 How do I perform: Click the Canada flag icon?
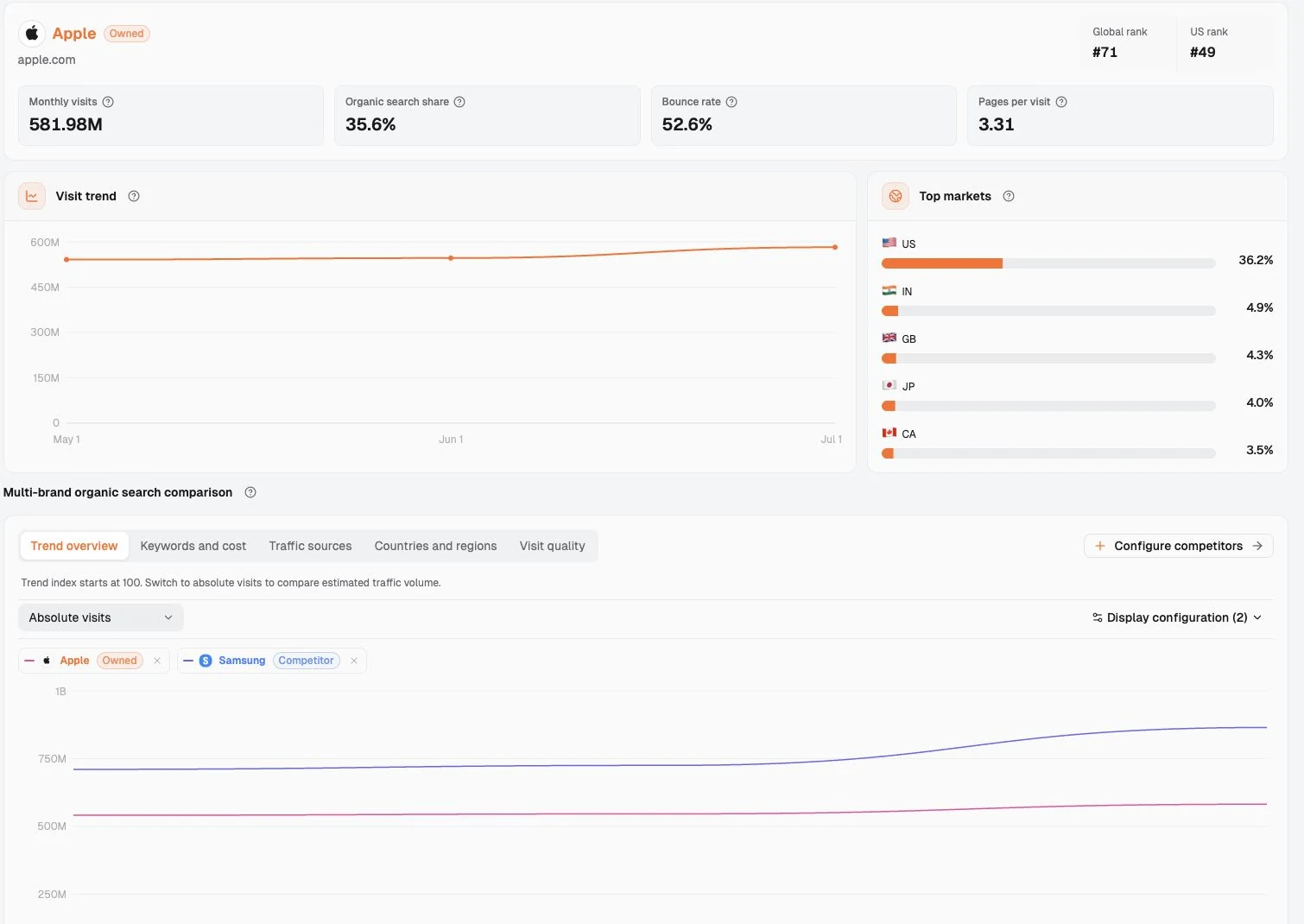(889, 433)
